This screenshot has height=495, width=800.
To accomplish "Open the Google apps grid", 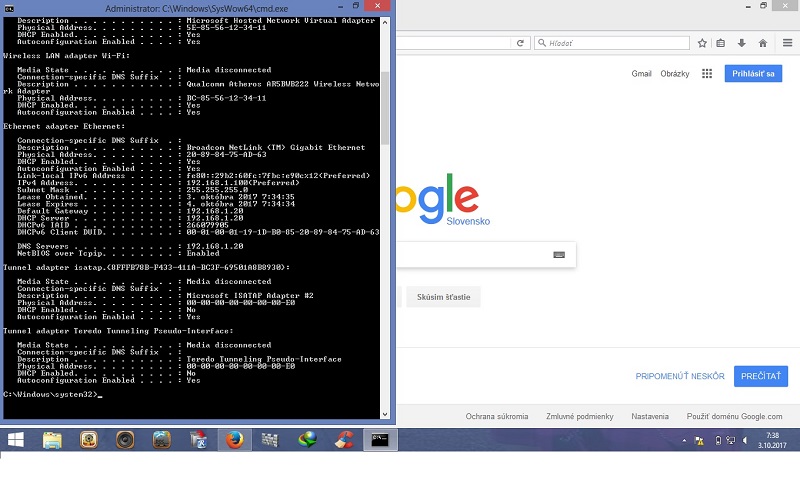I will tap(707, 74).
